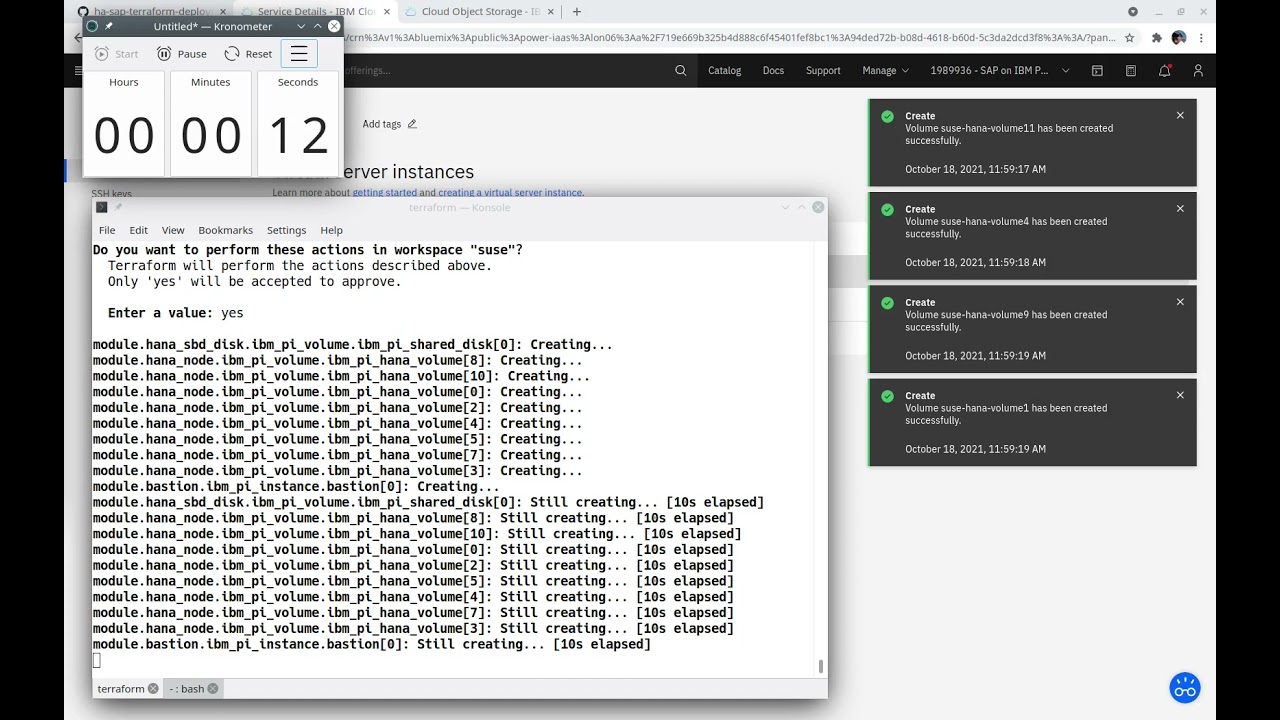Dismiss the suse-hana-volume11 notification

(x=1180, y=115)
